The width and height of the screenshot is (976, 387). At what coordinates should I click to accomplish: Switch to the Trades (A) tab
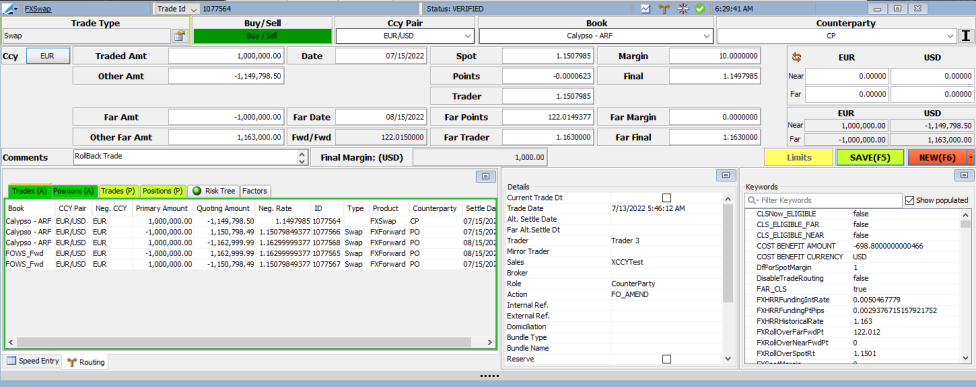pyautogui.click(x=29, y=190)
